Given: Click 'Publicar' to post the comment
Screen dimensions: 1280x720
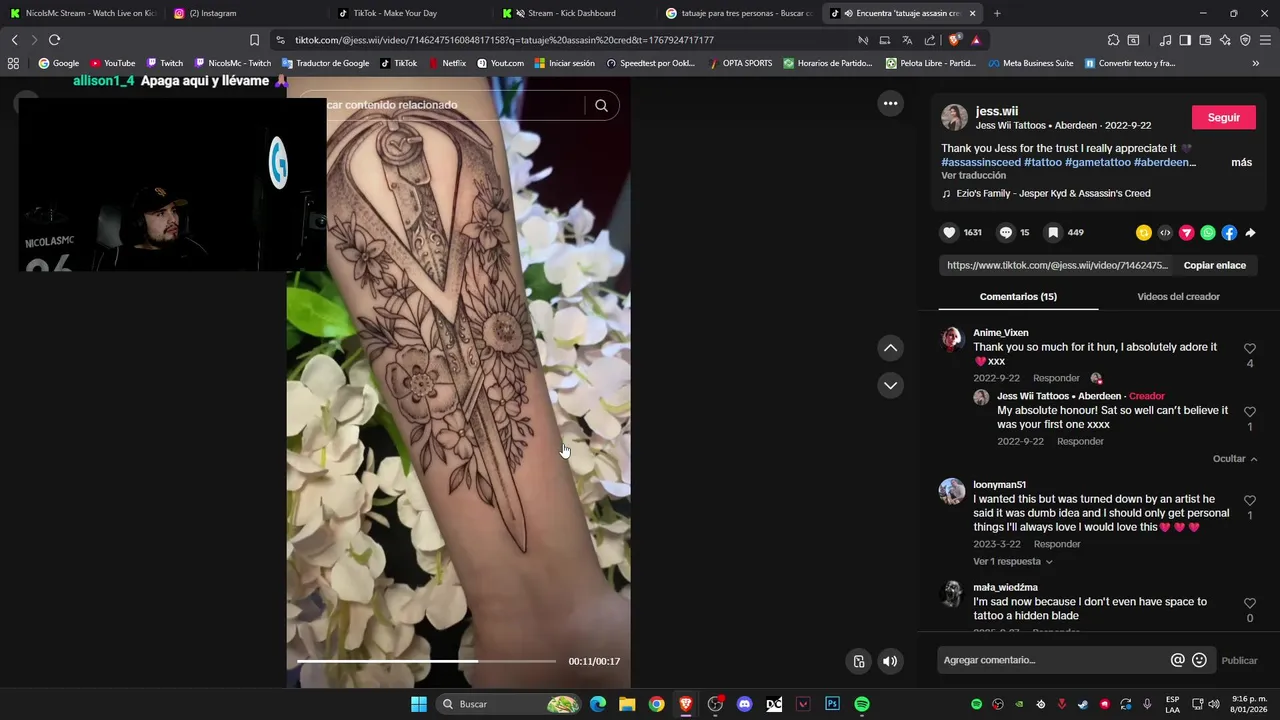Looking at the screenshot, I should coord(1239,660).
